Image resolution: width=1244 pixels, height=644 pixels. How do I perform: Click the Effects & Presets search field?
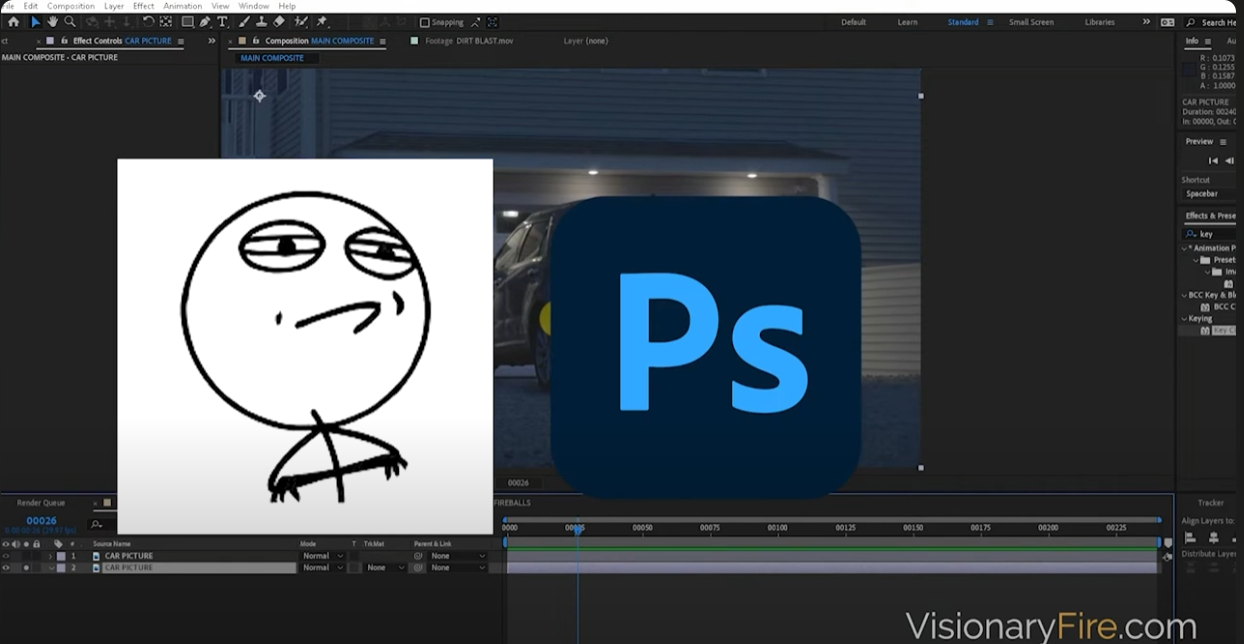pos(1210,234)
